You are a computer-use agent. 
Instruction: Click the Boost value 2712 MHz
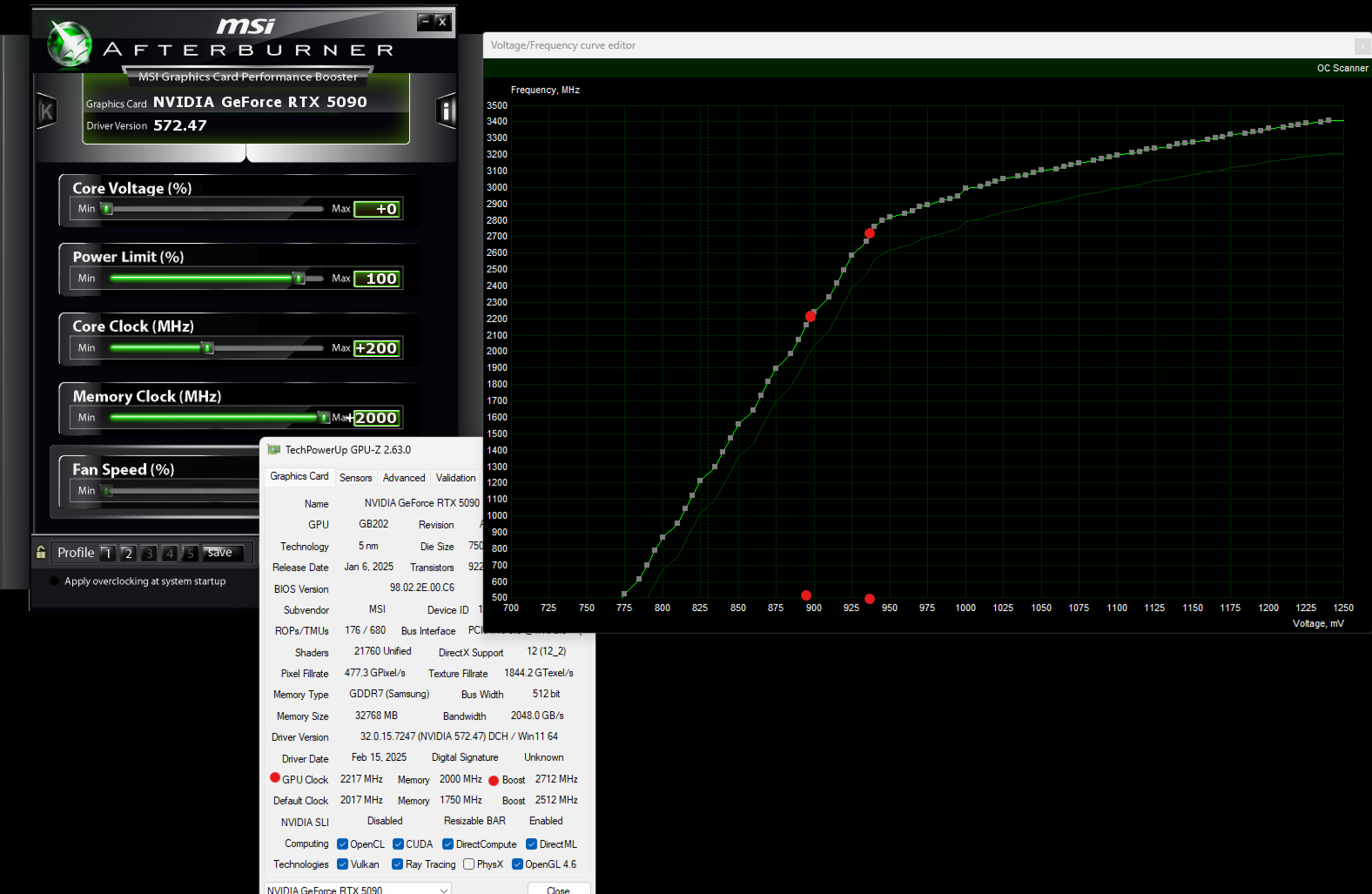click(556, 779)
